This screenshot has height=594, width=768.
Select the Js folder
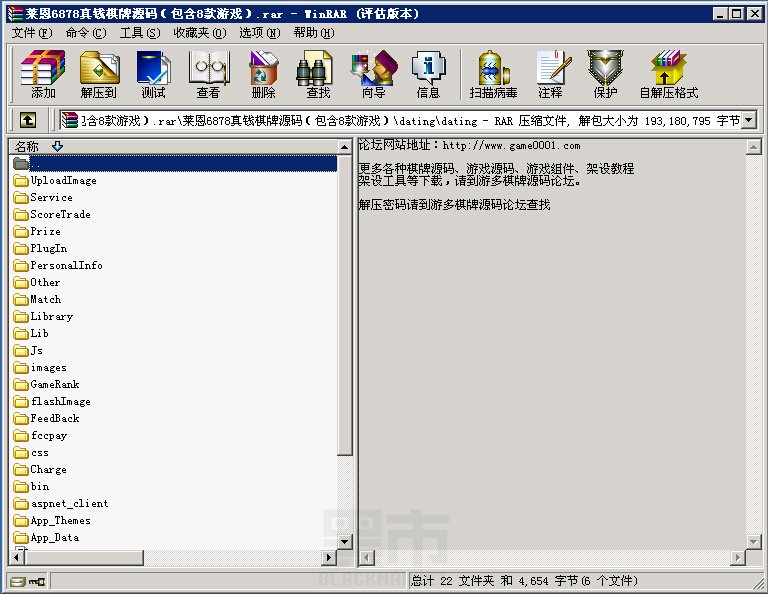point(28,351)
